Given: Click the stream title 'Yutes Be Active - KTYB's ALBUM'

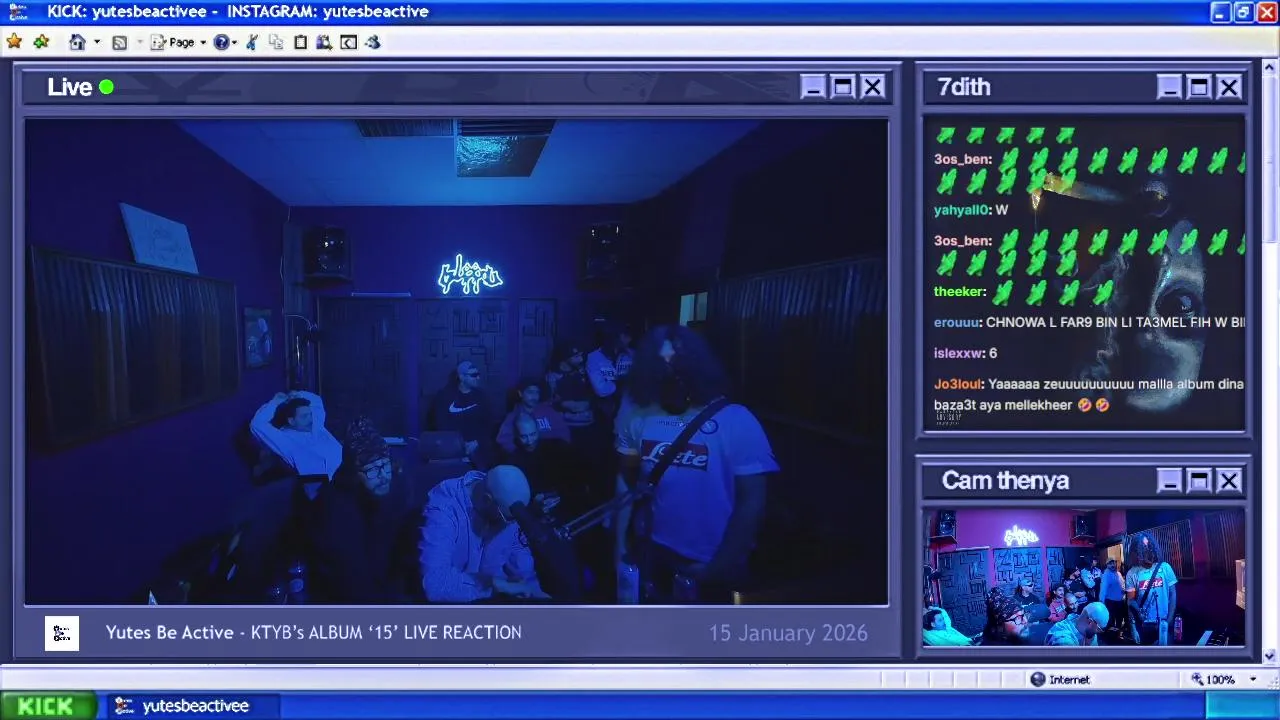Looking at the screenshot, I should pos(314,633).
